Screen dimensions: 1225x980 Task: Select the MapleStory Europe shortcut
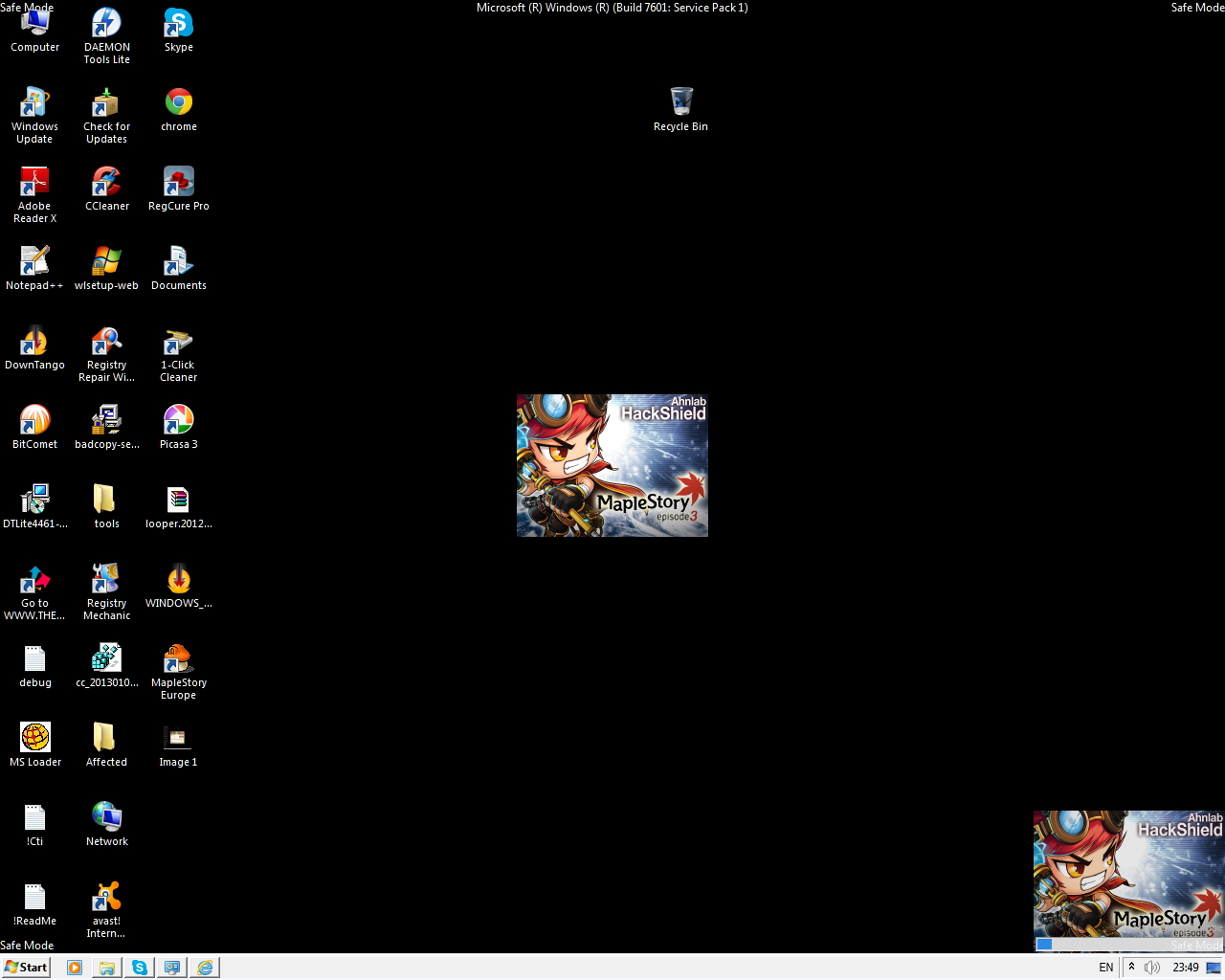coord(178,672)
